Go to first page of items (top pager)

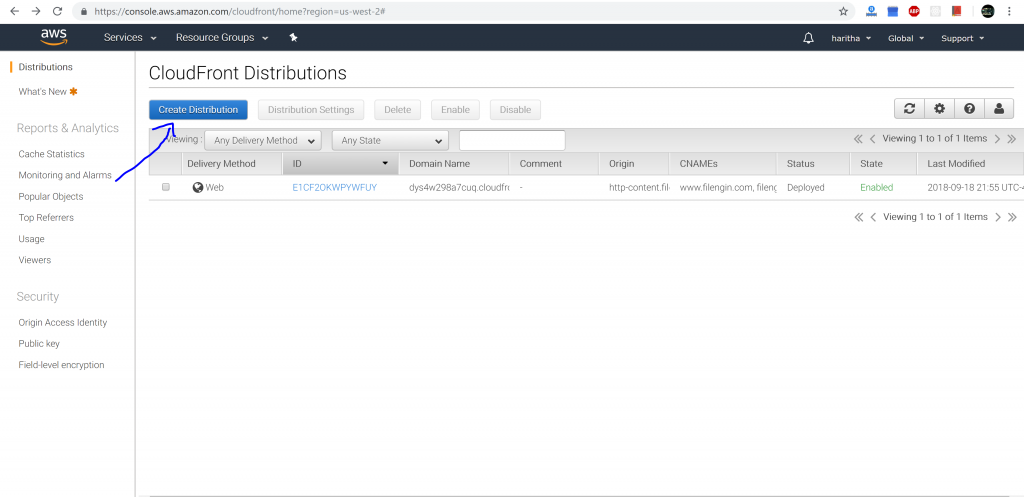(858, 139)
